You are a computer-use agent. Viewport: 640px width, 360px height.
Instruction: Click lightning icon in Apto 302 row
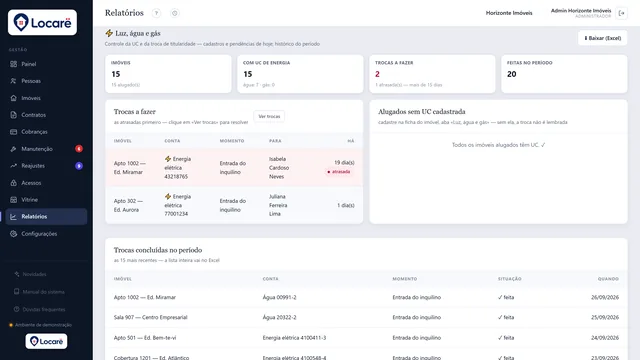click(x=168, y=196)
